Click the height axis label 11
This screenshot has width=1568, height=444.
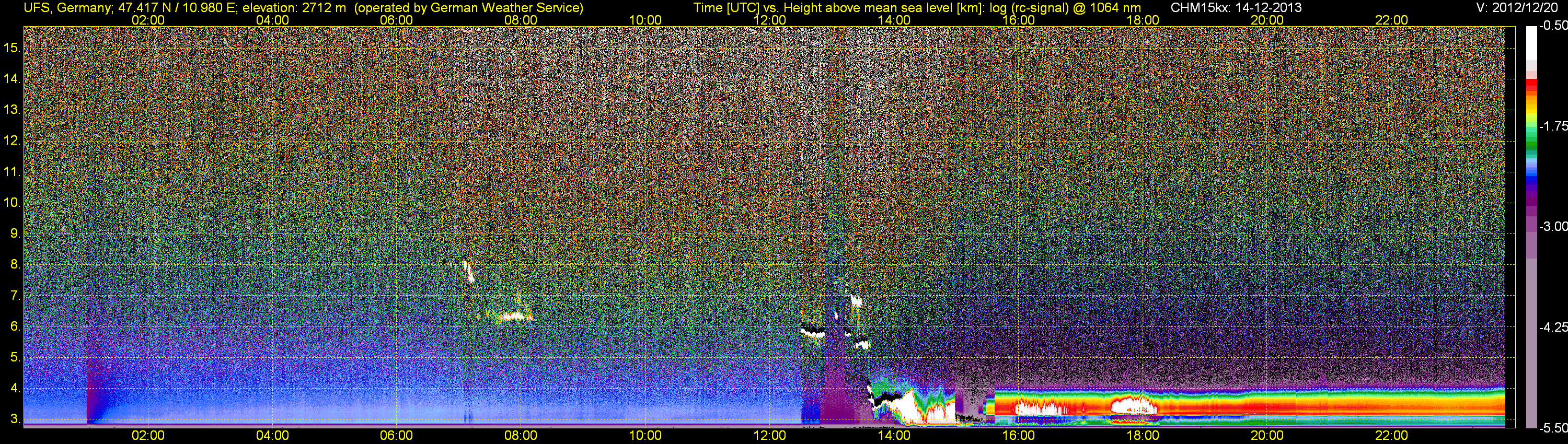pos(12,172)
